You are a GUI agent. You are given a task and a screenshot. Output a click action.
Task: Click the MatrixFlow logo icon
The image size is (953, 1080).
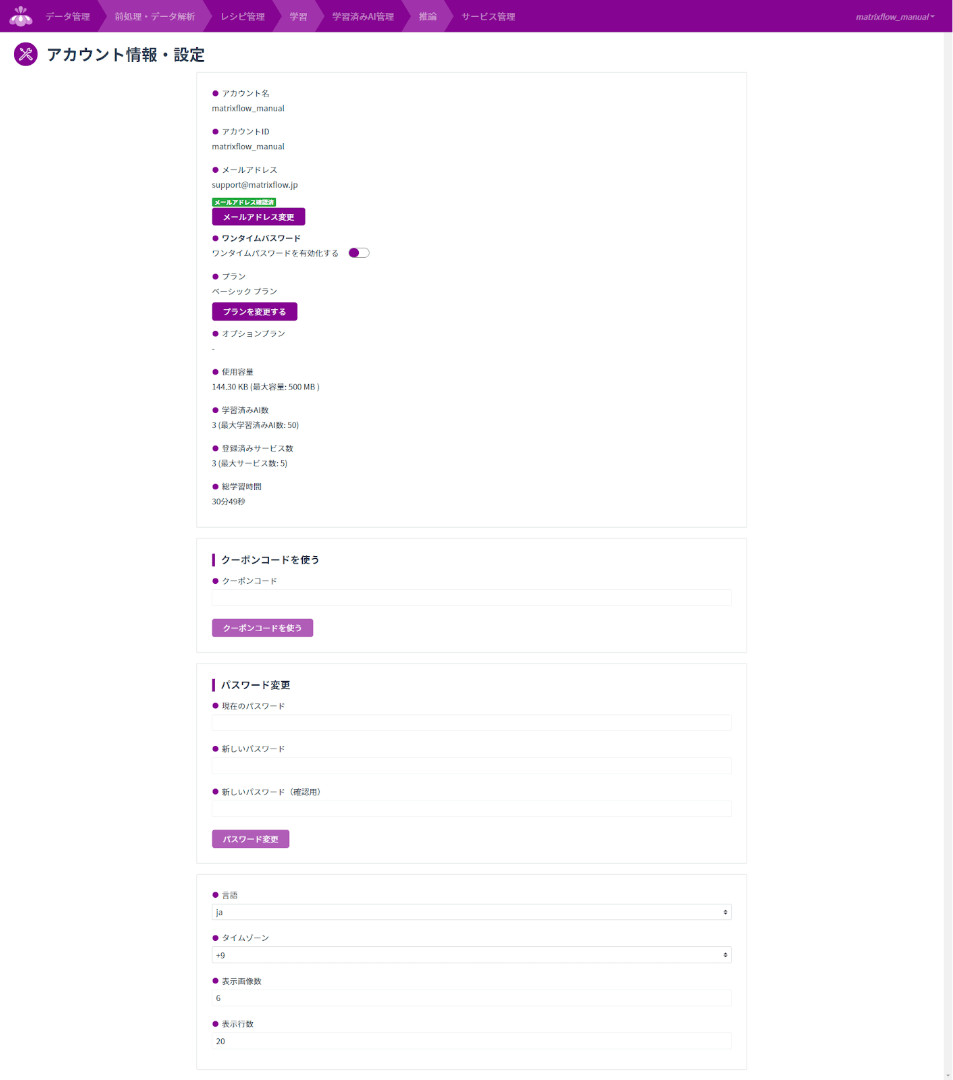(x=21, y=16)
